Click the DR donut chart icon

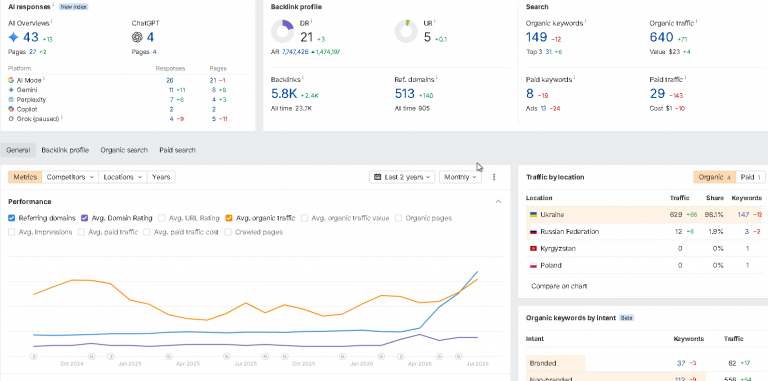tap(283, 31)
